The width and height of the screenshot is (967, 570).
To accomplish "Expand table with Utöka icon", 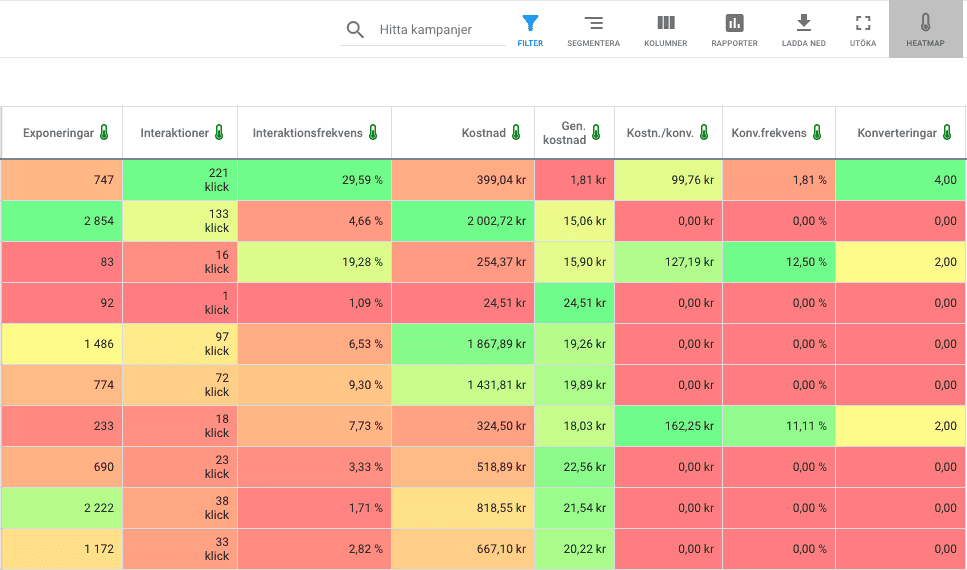I will (863, 23).
